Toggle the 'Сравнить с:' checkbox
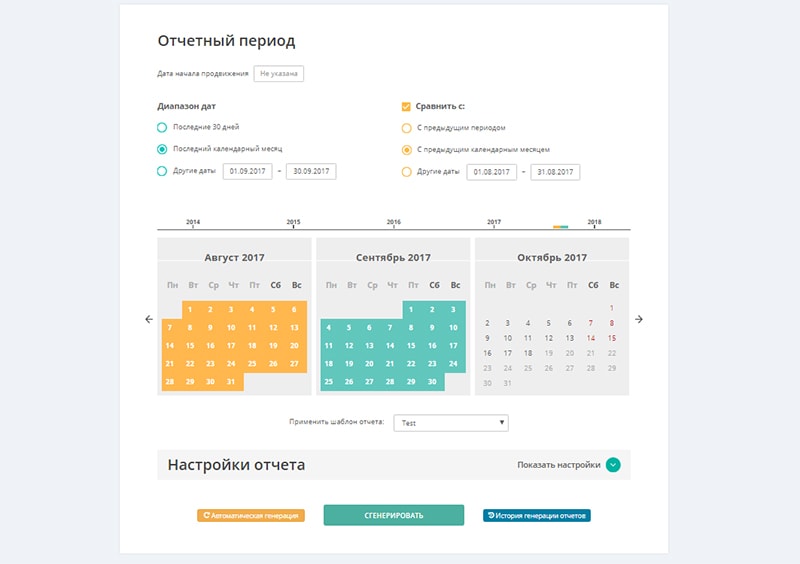The image size is (800, 564). click(x=406, y=105)
